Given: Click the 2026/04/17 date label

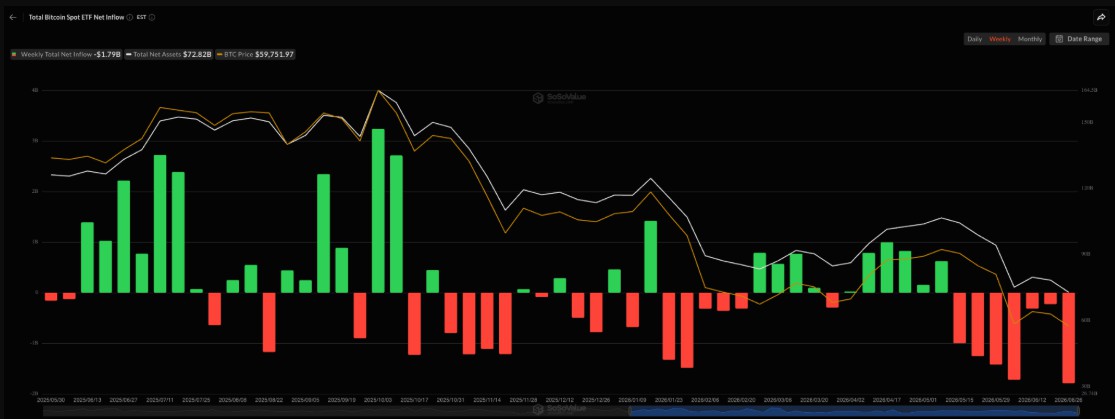Looking at the screenshot, I should 886,401.
